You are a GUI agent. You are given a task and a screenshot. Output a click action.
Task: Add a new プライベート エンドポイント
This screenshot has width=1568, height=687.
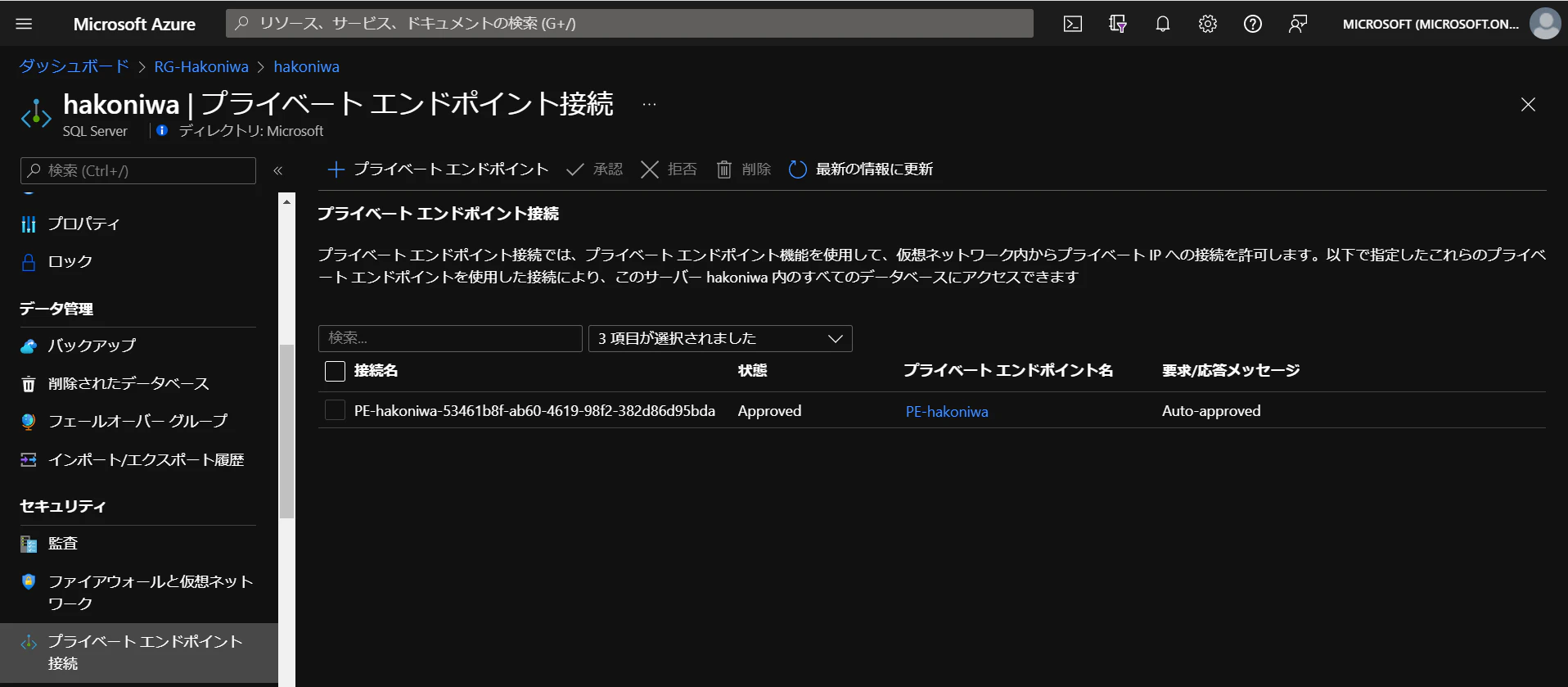coord(438,169)
